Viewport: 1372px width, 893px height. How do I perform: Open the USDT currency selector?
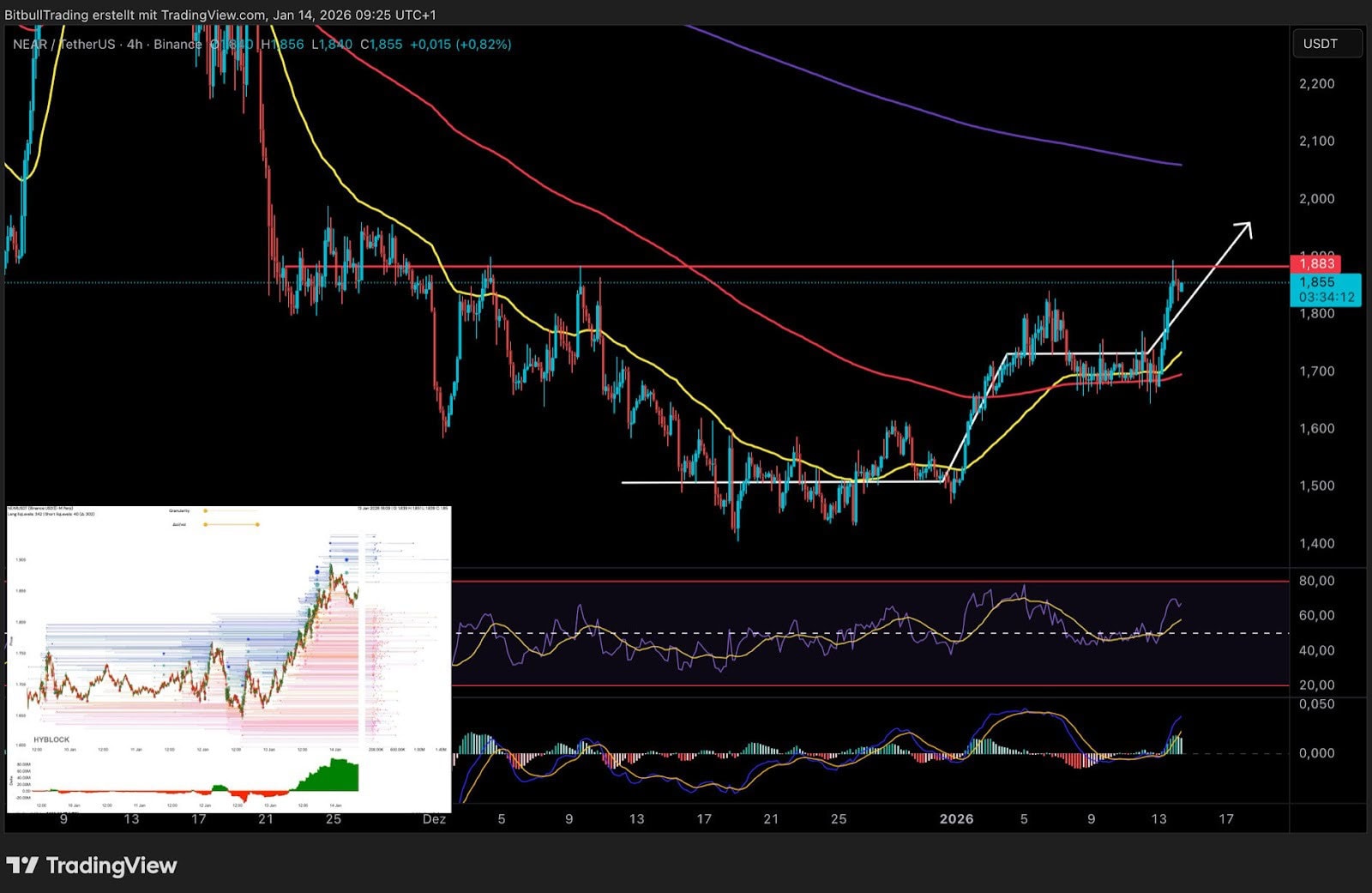1326,44
